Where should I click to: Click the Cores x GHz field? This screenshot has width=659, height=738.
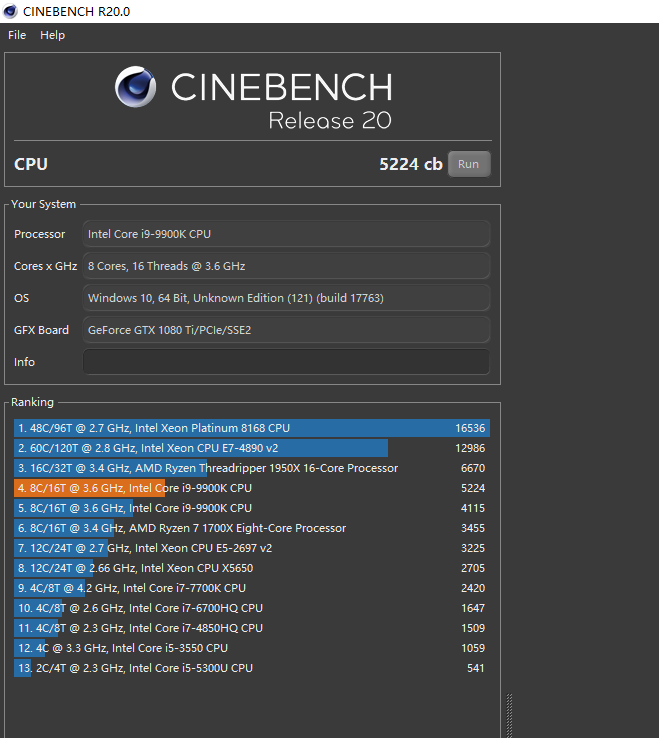(x=286, y=266)
